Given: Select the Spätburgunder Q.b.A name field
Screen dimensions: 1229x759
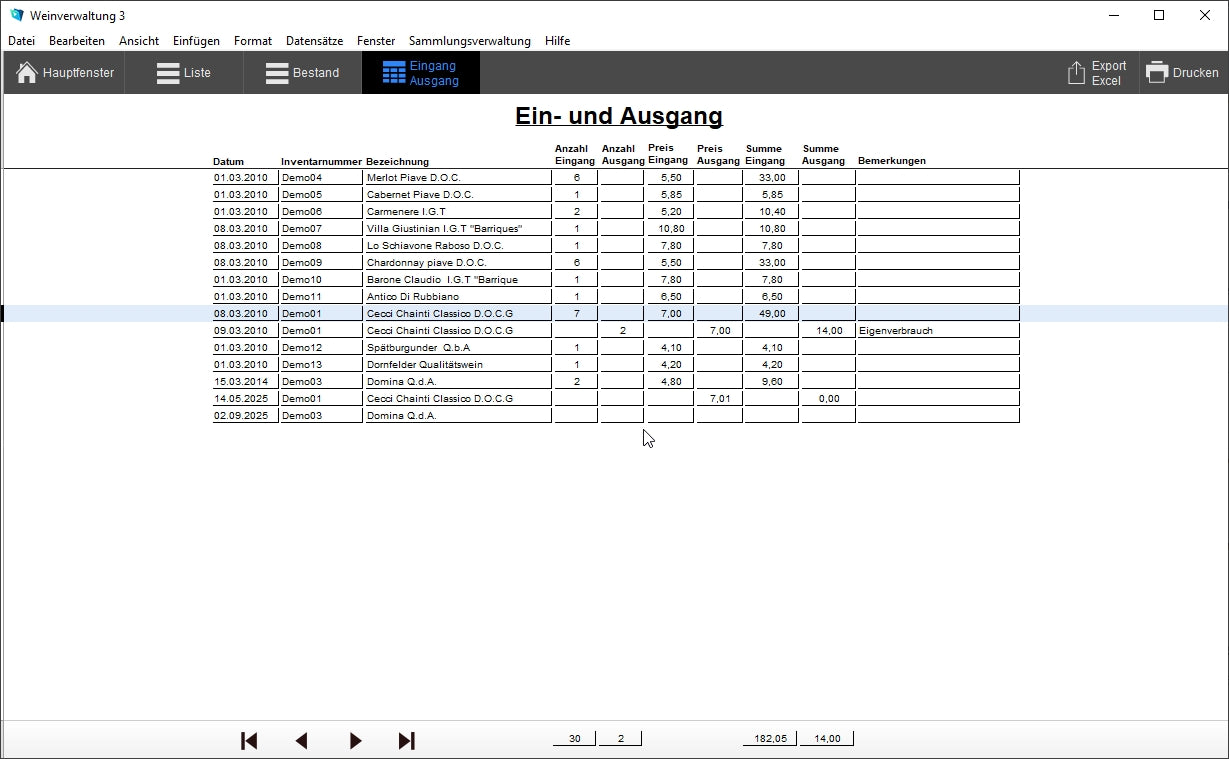Looking at the screenshot, I should pos(457,347).
